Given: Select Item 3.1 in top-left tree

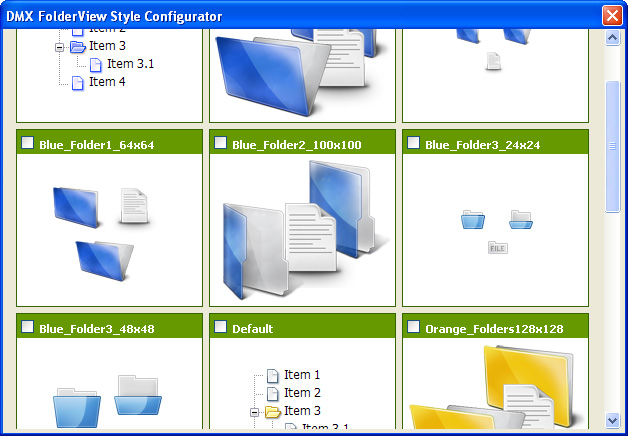Looking at the screenshot, I should [131, 64].
